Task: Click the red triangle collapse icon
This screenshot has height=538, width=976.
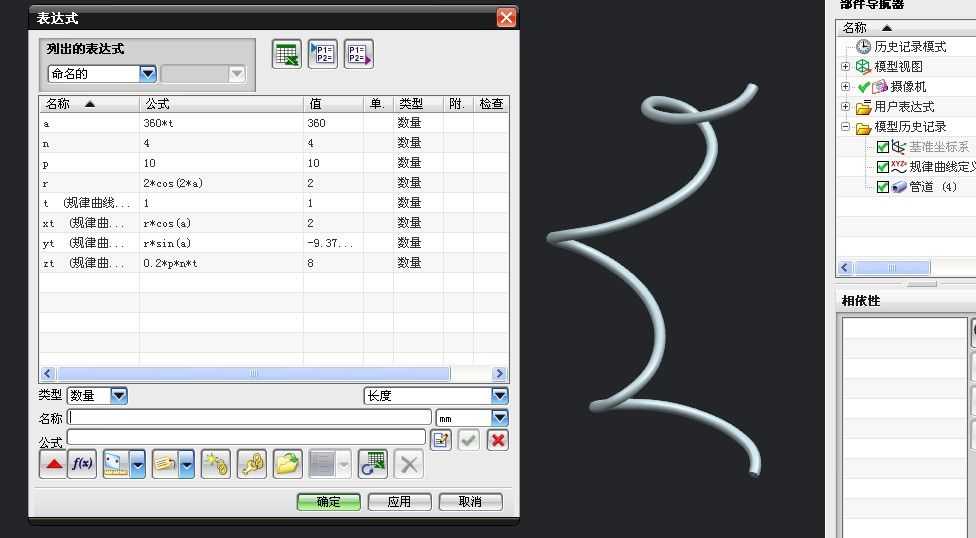Action: 53,464
